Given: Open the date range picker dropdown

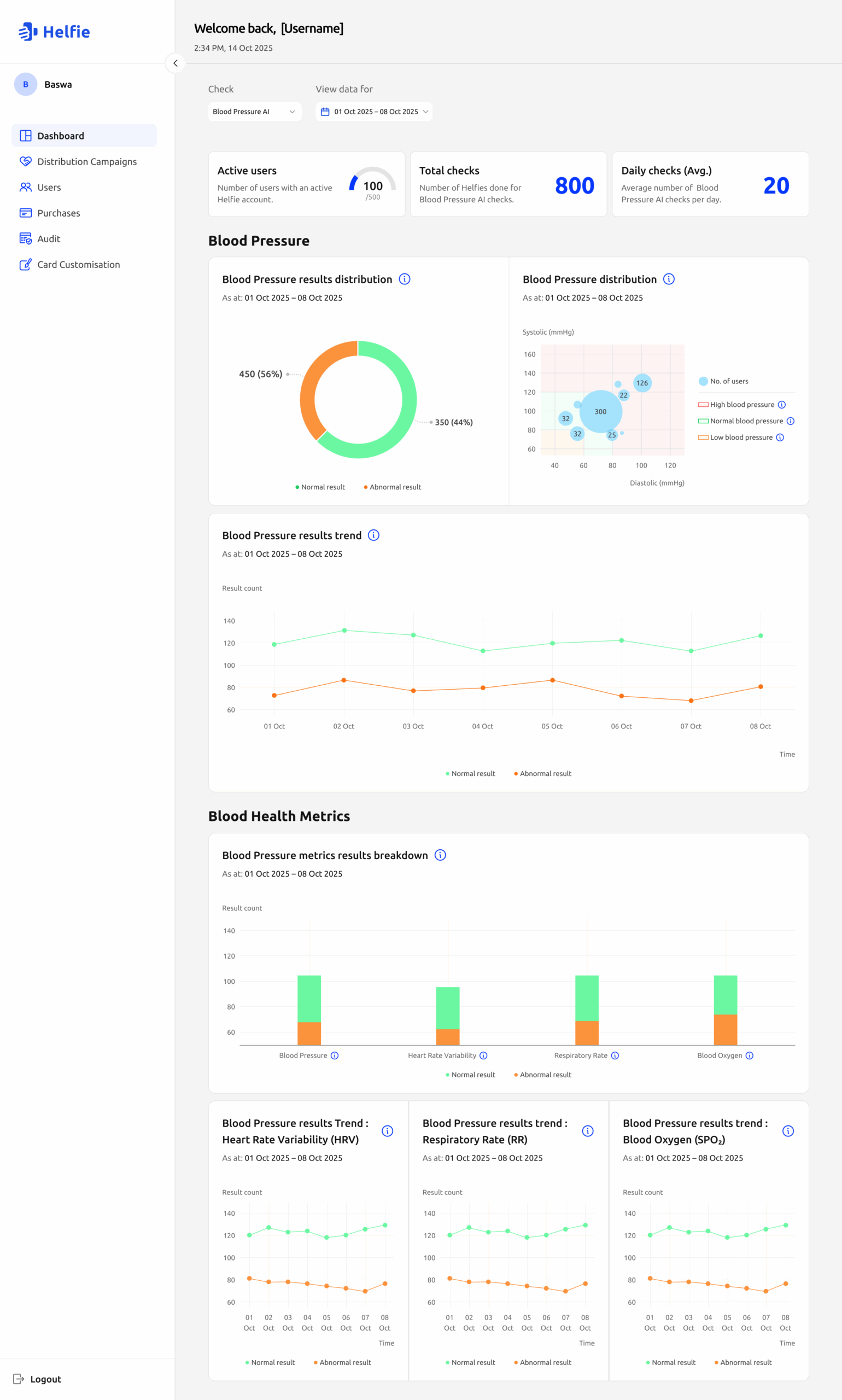Looking at the screenshot, I should tap(373, 112).
